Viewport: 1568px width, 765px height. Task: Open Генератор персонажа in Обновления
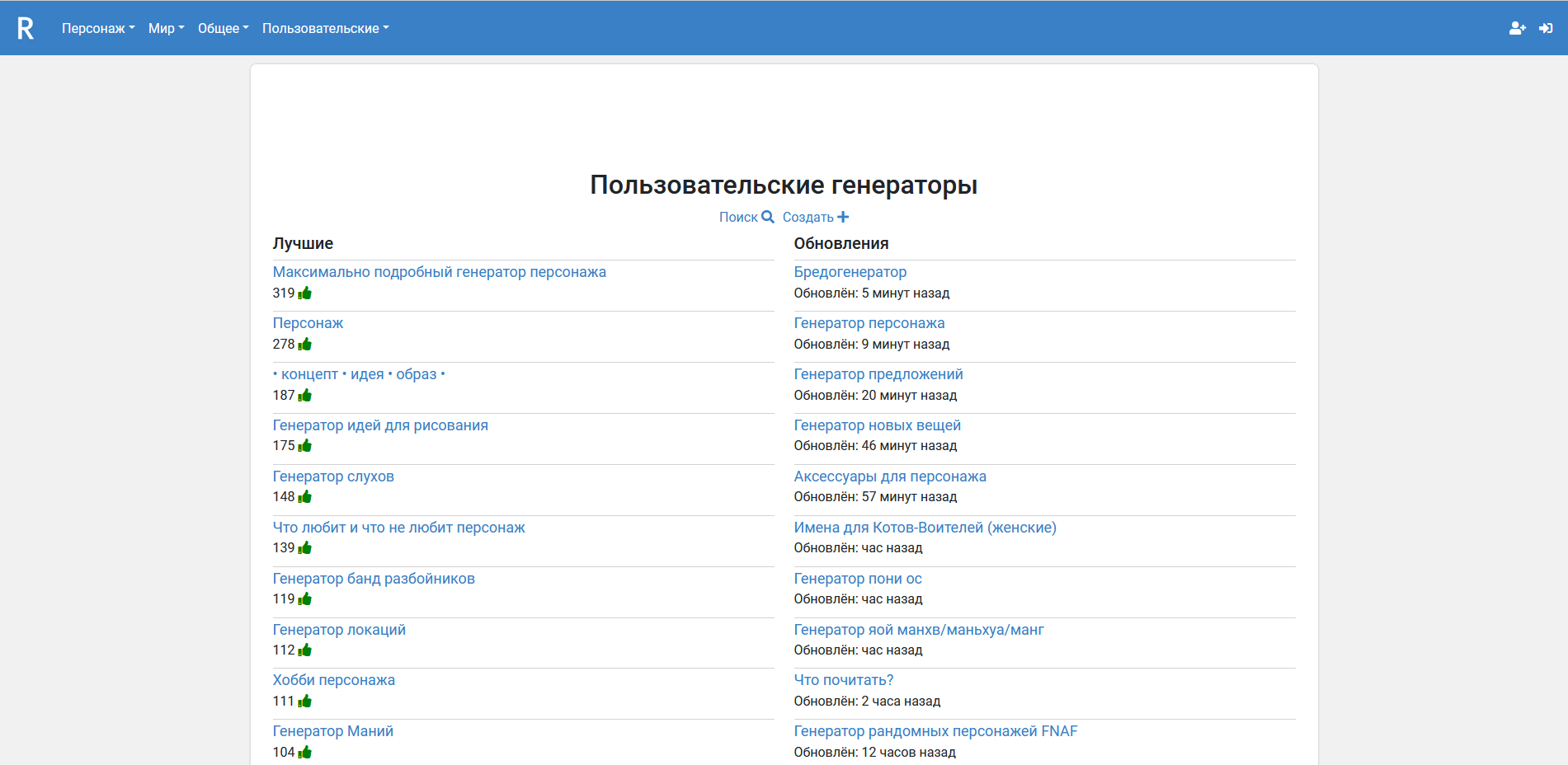coord(869,323)
